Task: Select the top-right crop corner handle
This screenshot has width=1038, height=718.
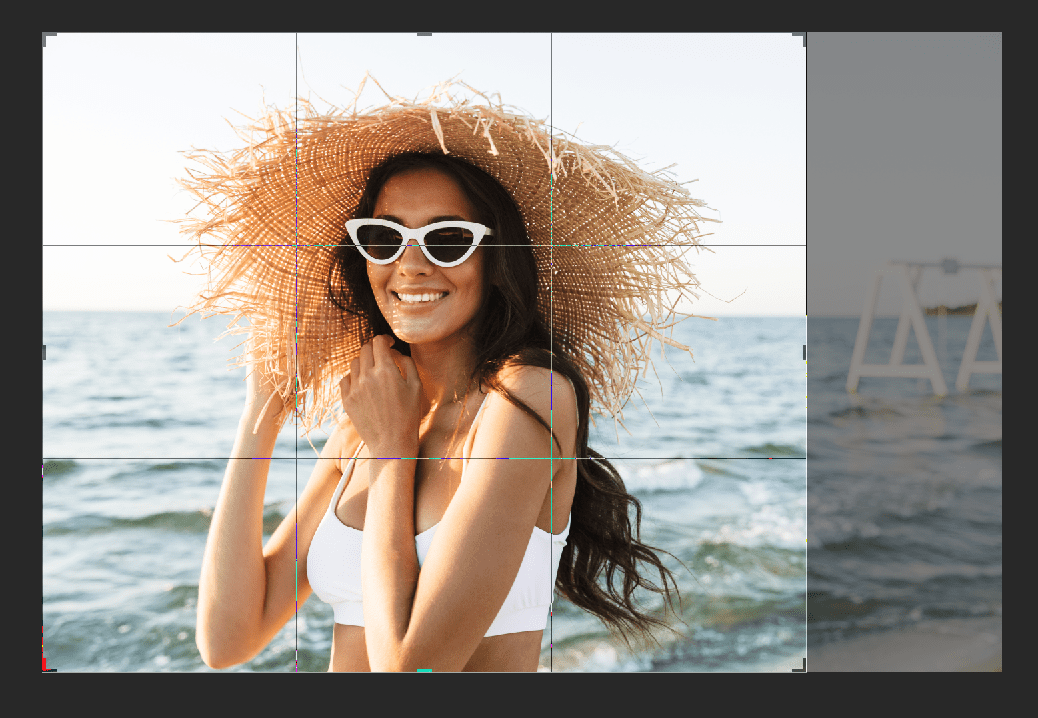Action: point(801,38)
